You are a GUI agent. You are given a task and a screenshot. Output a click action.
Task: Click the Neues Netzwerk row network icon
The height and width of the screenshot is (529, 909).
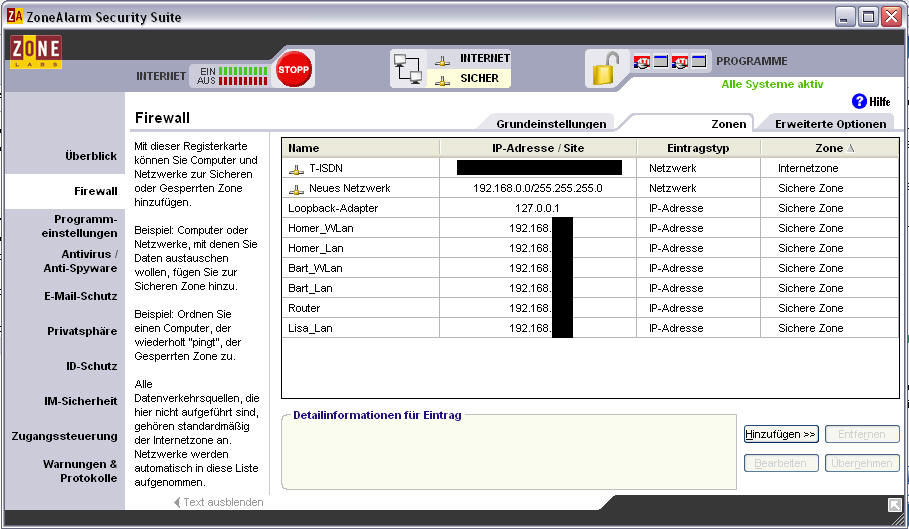tap(296, 189)
